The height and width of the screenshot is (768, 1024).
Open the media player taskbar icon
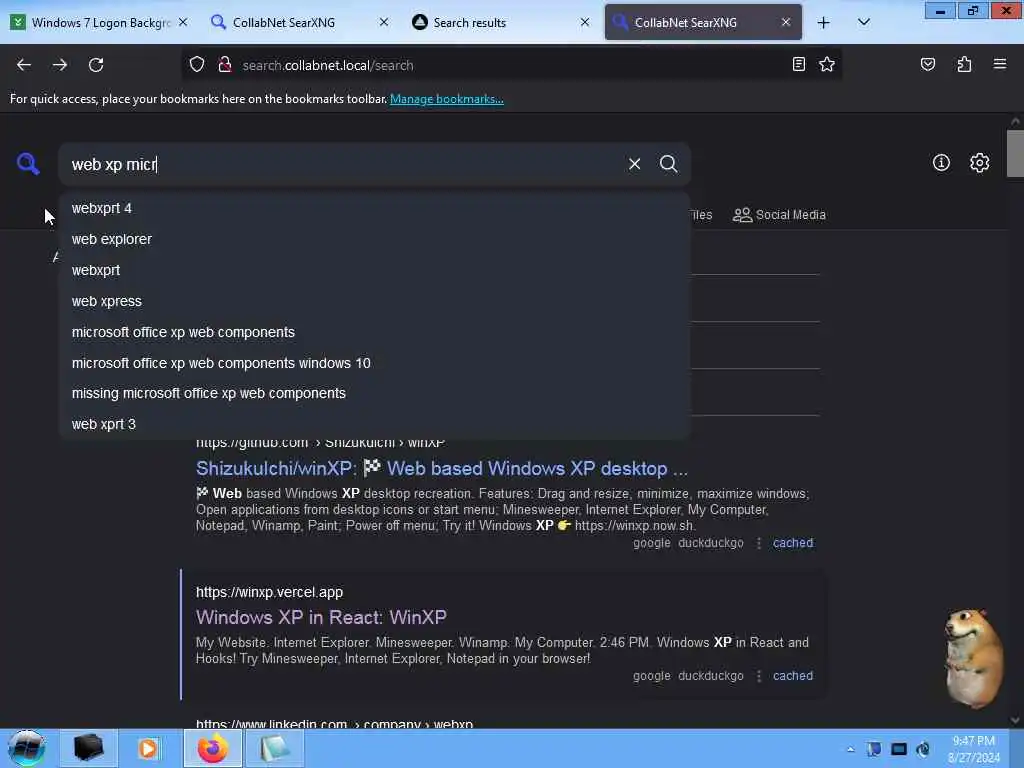[x=148, y=748]
